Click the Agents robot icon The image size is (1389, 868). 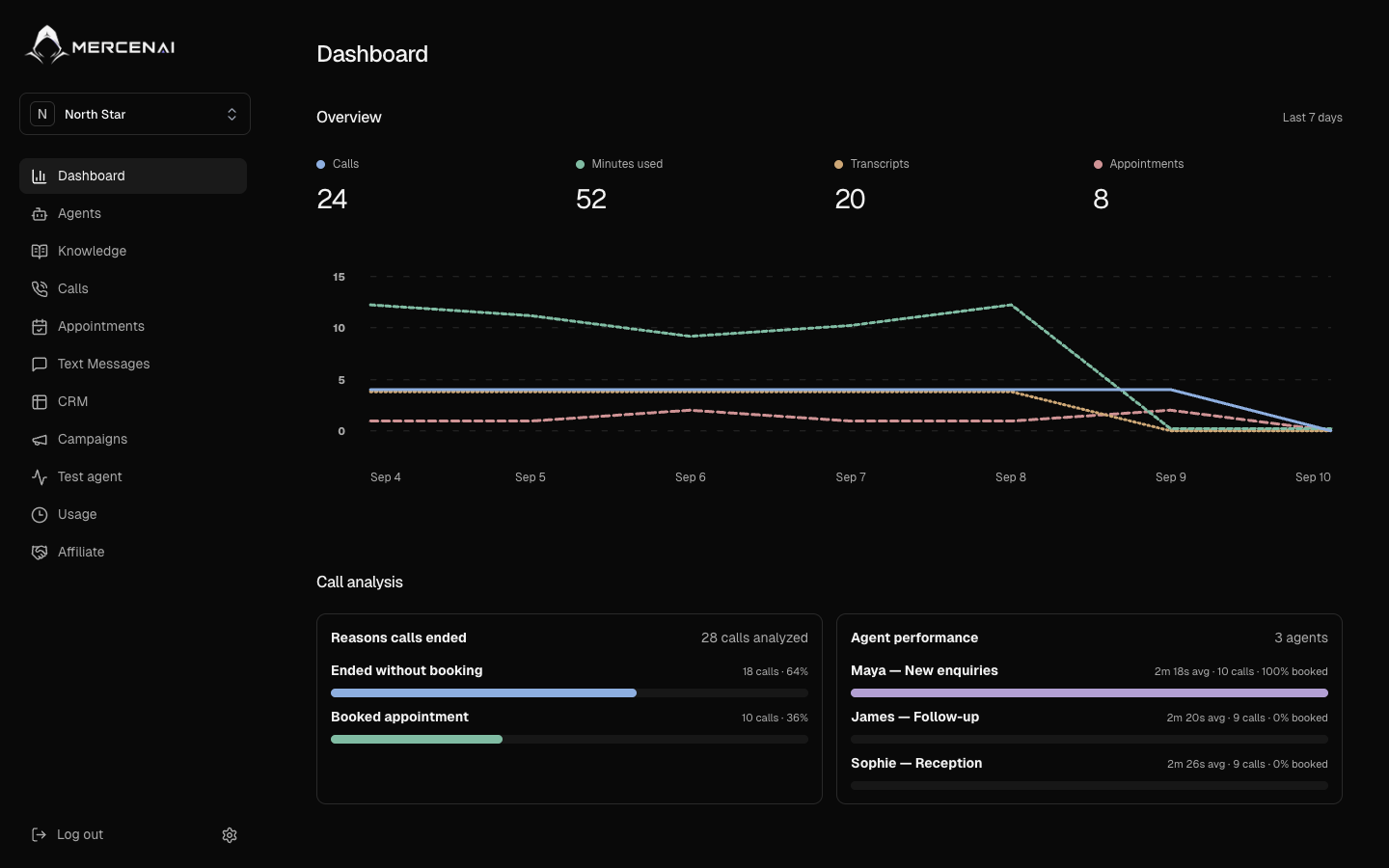[x=40, y=214]
